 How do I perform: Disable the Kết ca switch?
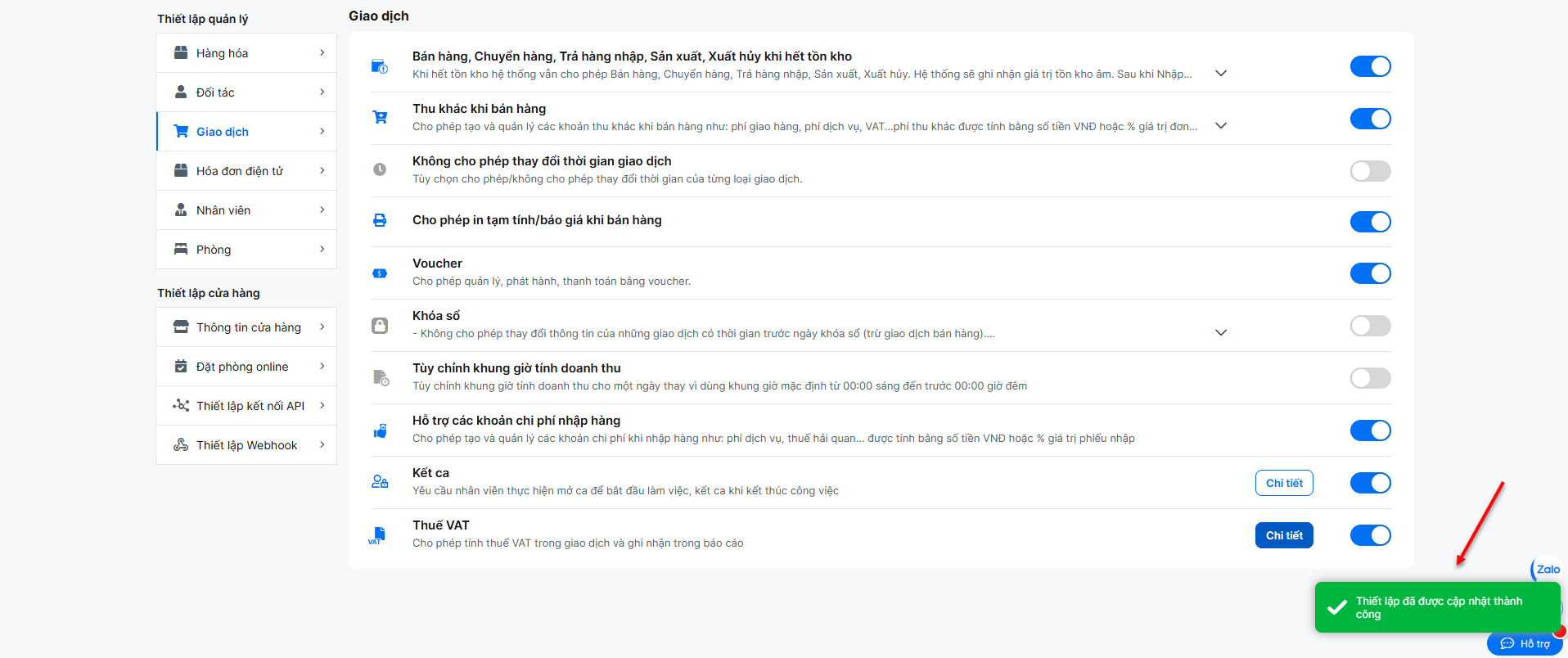pyautogui.click(x=1371, y=483)
